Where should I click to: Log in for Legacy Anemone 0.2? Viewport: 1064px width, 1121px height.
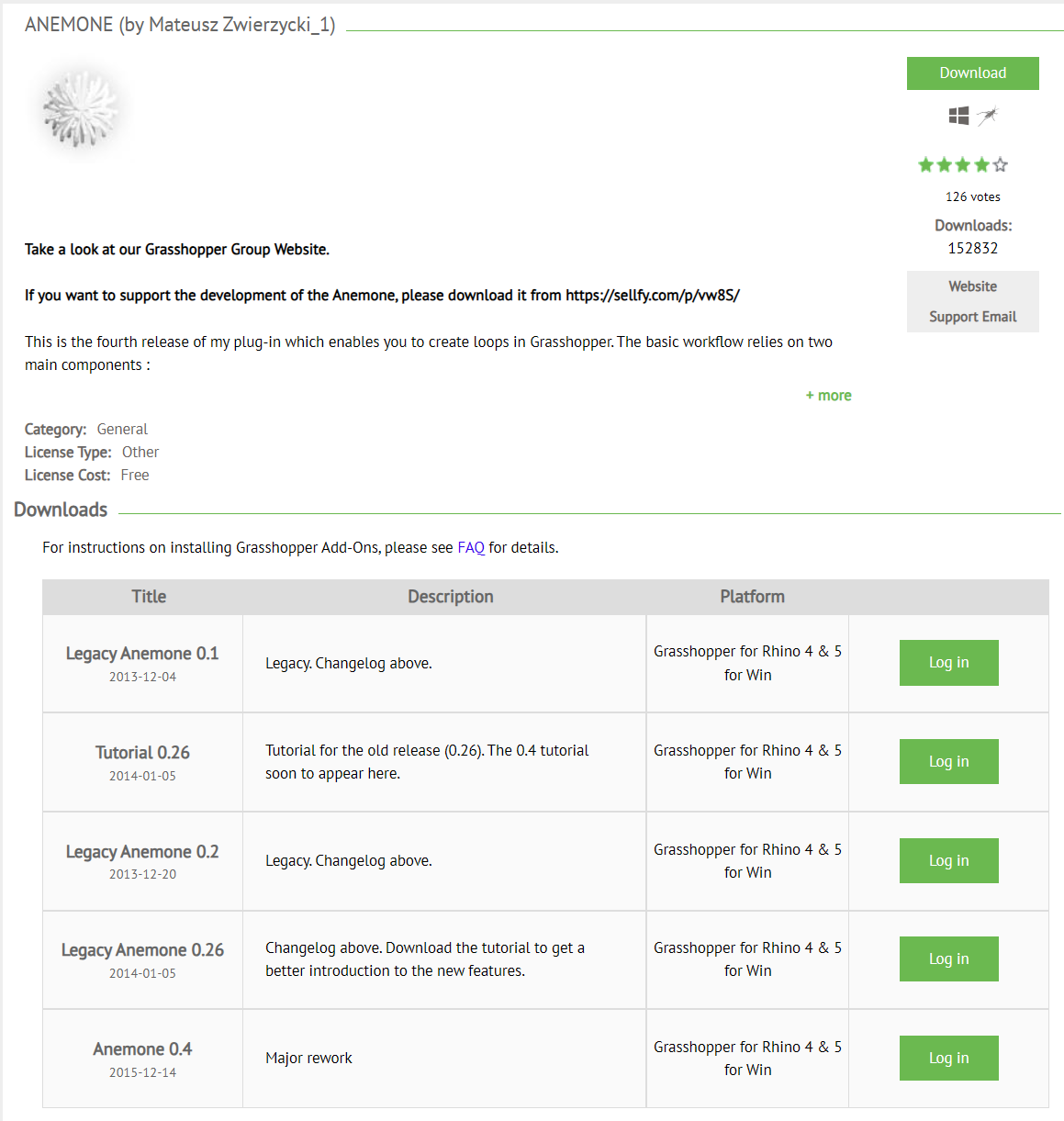(948, 860)
